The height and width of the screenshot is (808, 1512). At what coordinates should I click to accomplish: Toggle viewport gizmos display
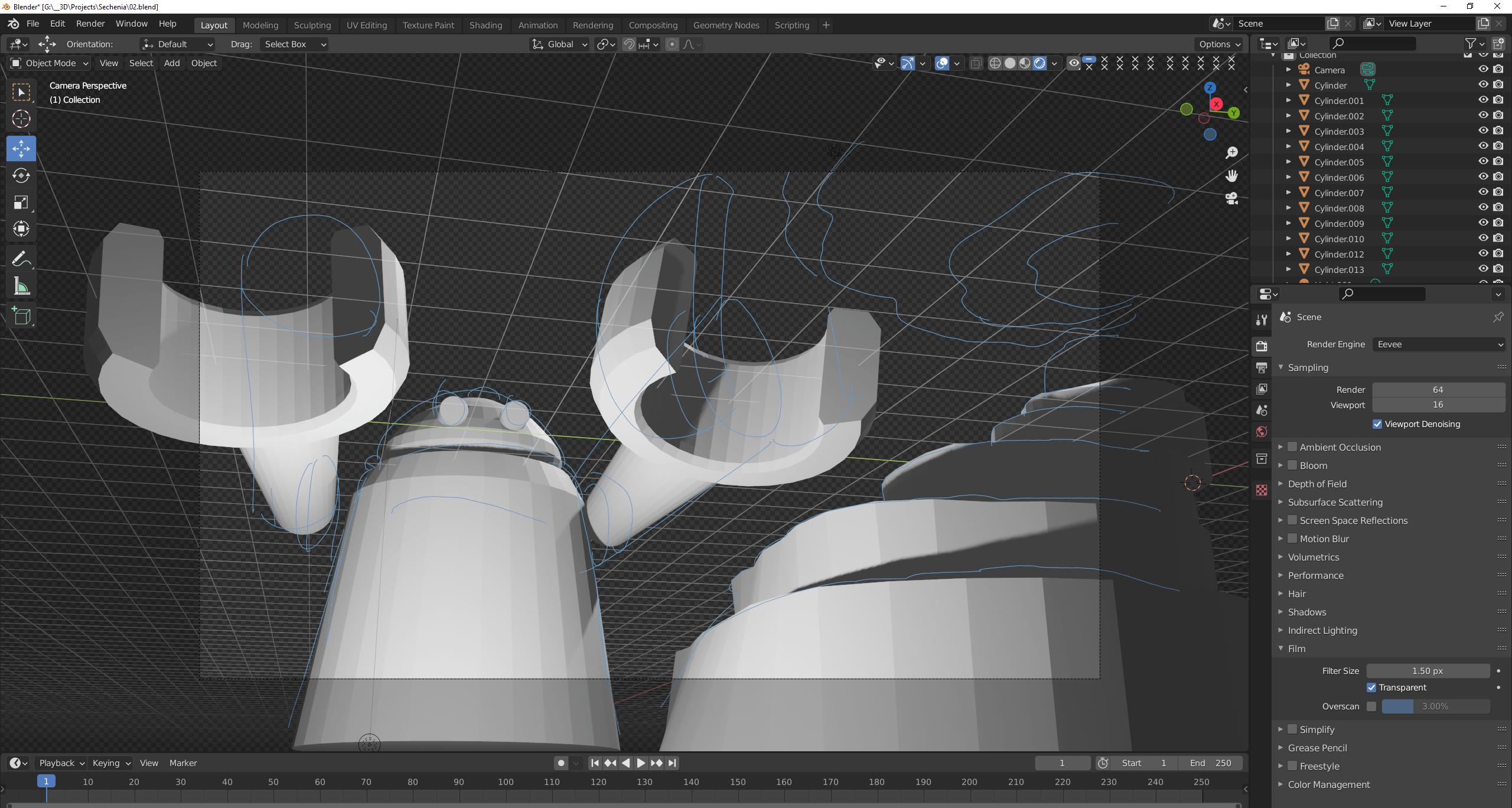click(x=908, y=63)
